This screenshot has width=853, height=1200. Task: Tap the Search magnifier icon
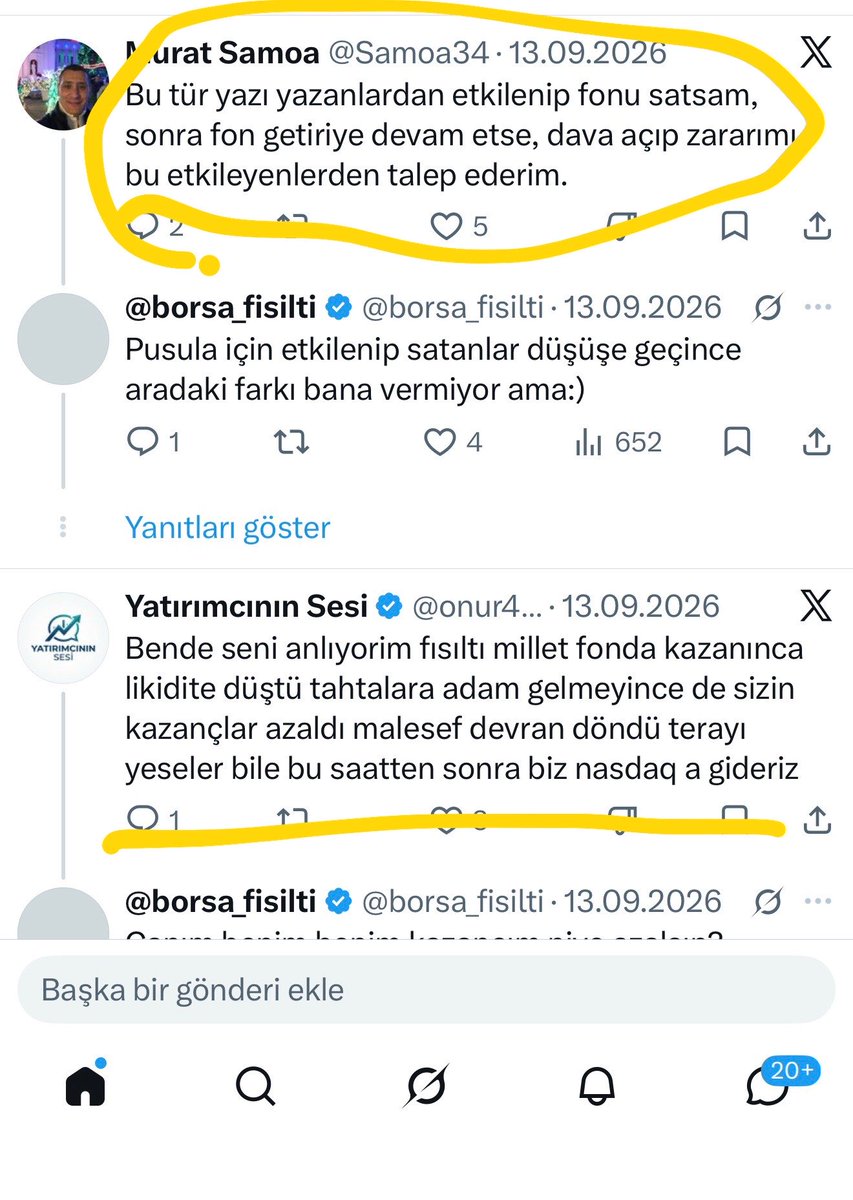(x=256, y=1085)
